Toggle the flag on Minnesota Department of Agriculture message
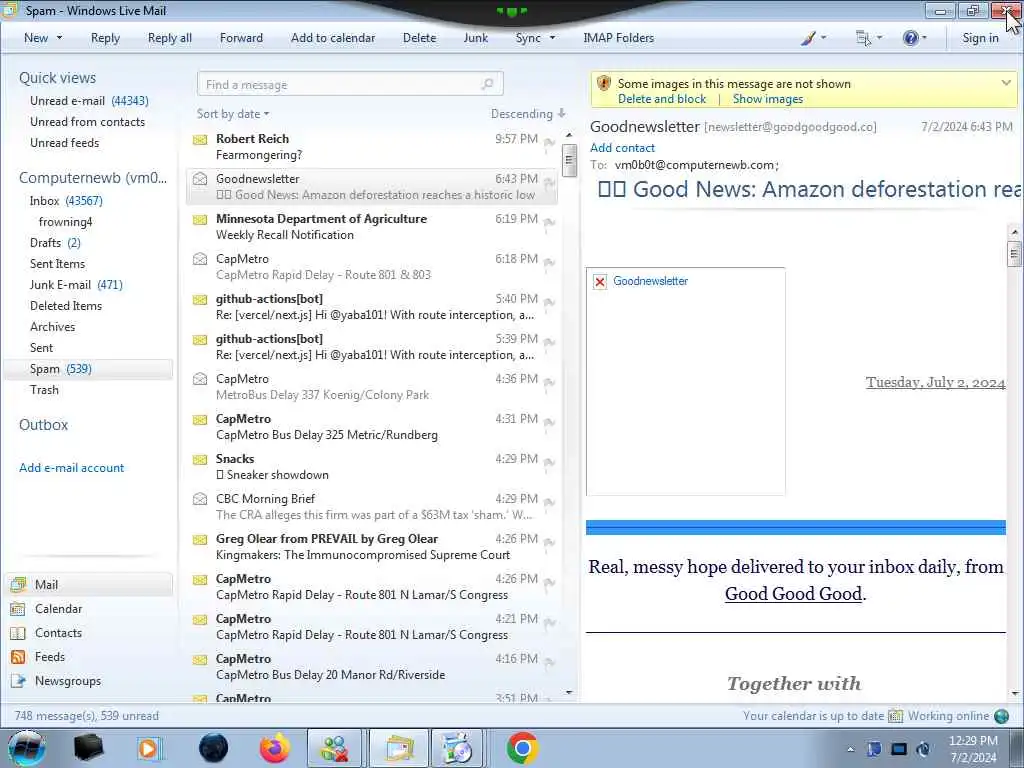This screenshot has width=1024, height=768. 549,223
